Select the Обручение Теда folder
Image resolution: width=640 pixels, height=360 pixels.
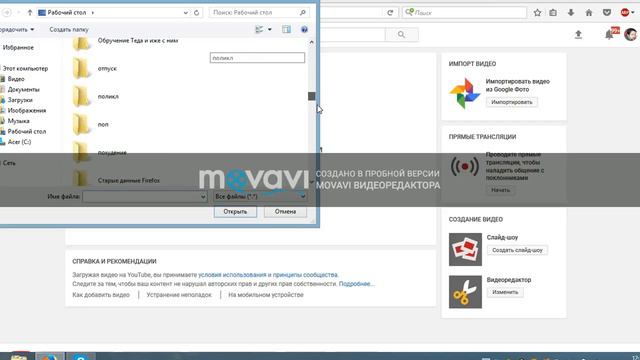tap(138, 41)
